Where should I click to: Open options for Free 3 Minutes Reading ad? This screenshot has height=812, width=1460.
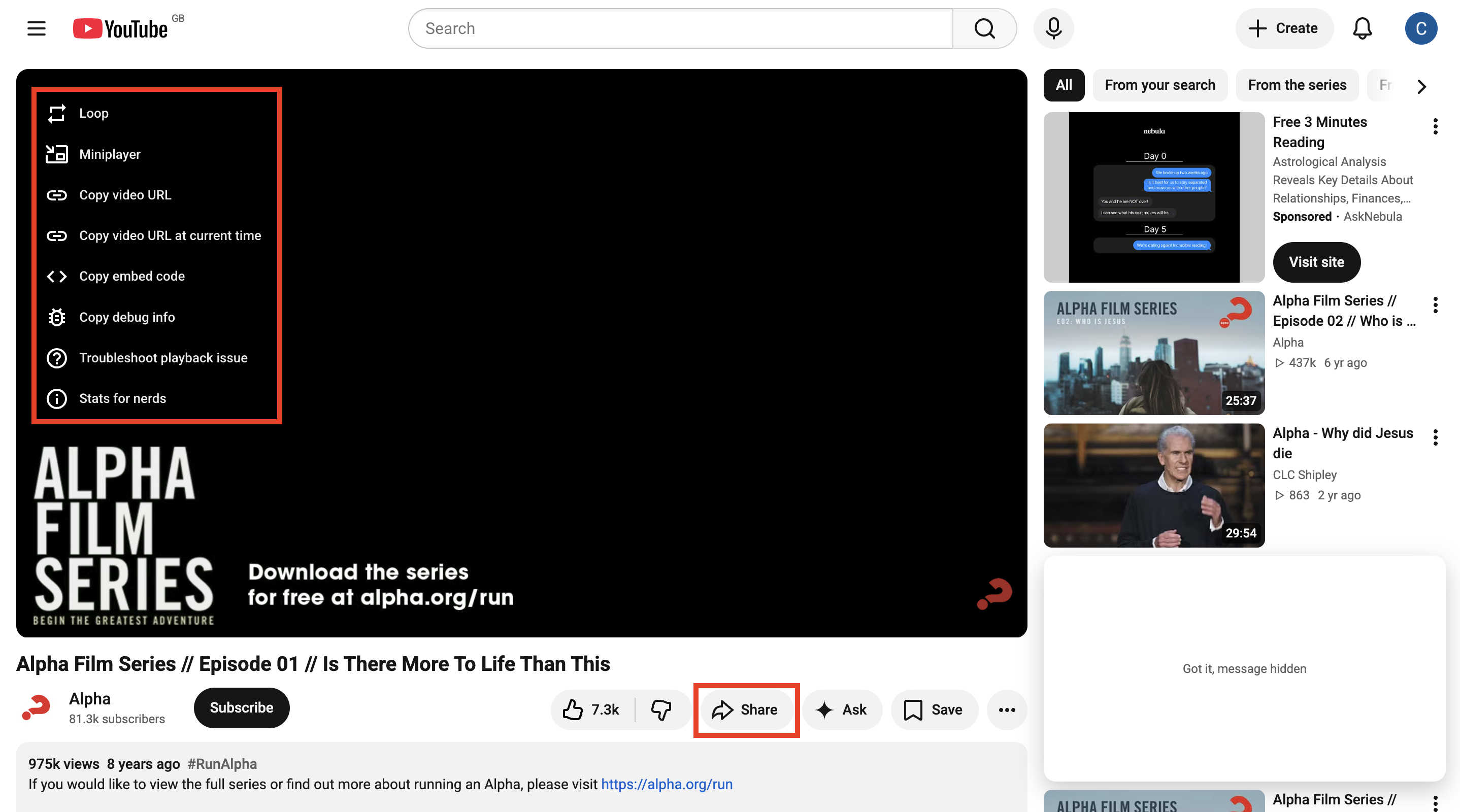click(x=1435, y=126)
